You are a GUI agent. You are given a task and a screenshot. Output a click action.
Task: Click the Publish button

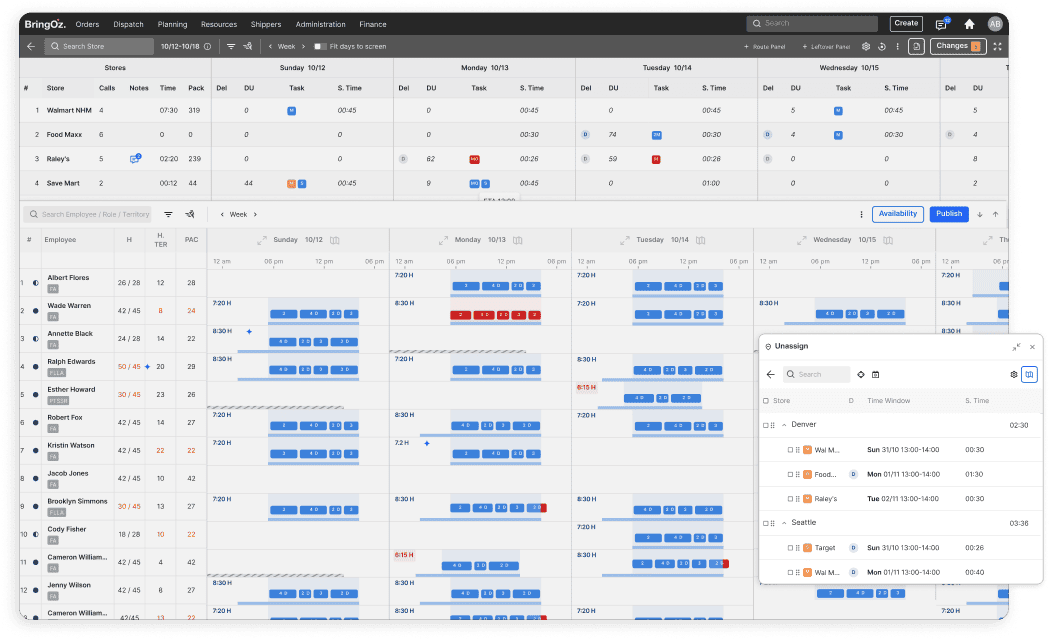click(x=949, y=214)
